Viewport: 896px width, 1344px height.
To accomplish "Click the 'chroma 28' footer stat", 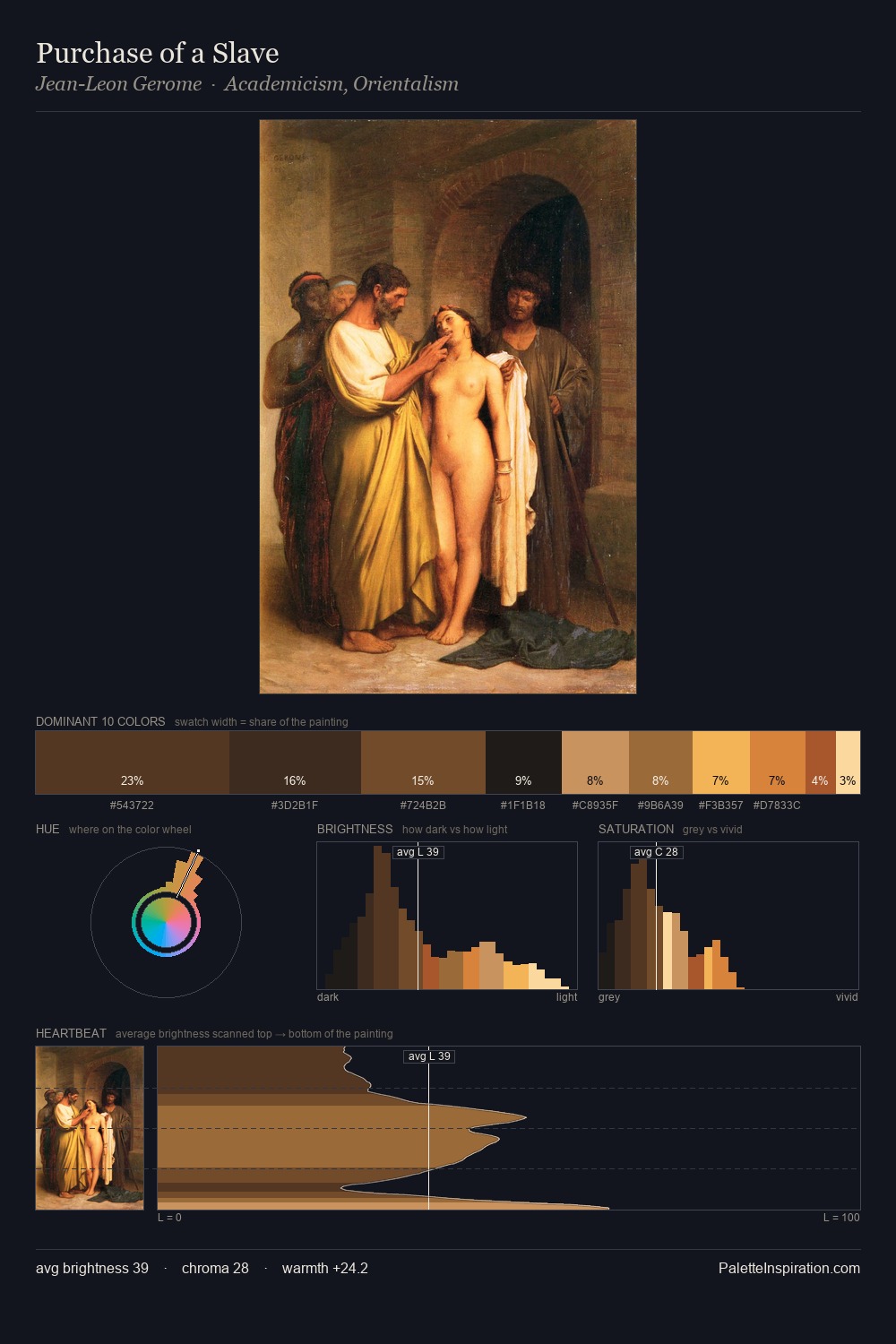I will point(215,1268).
